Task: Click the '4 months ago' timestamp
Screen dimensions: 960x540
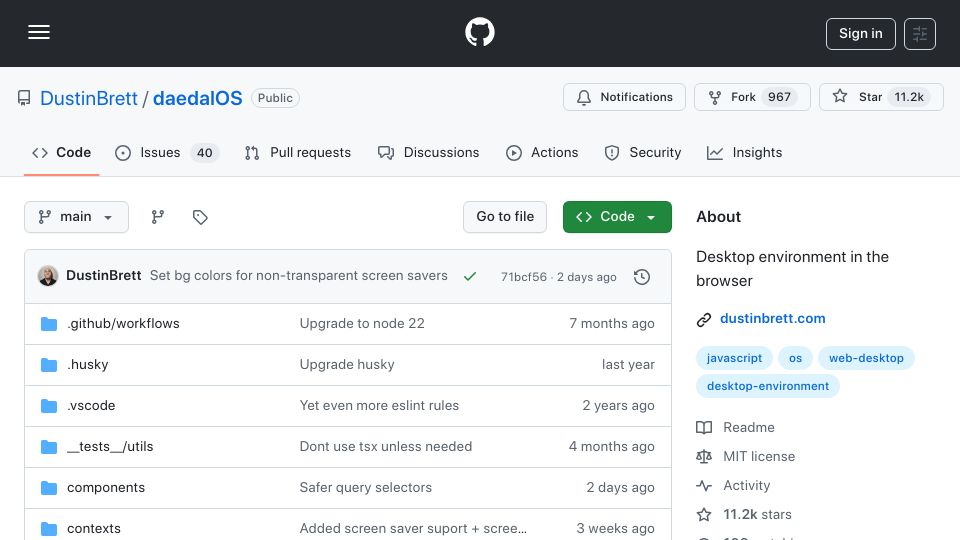Action: pyautogui.click(x=612, y=446)
